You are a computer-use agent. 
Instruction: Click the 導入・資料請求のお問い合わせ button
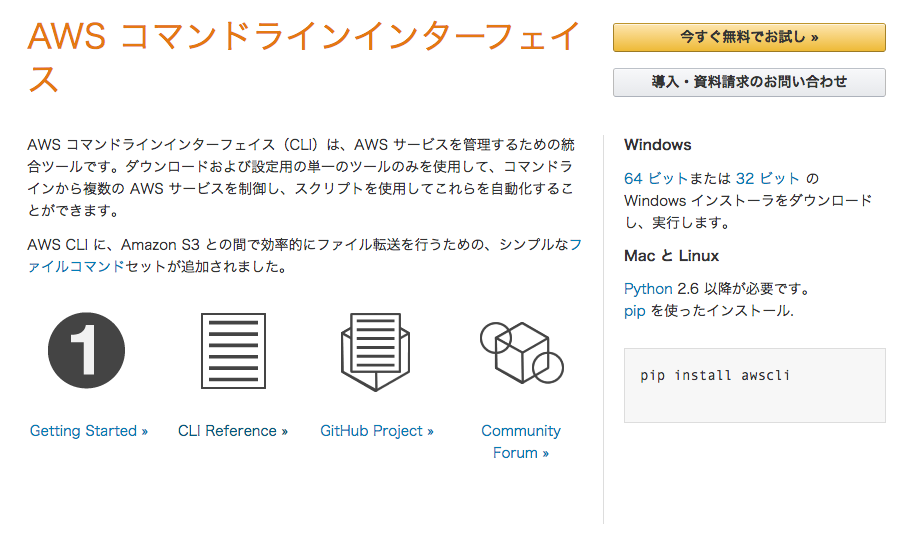[749, 82]
